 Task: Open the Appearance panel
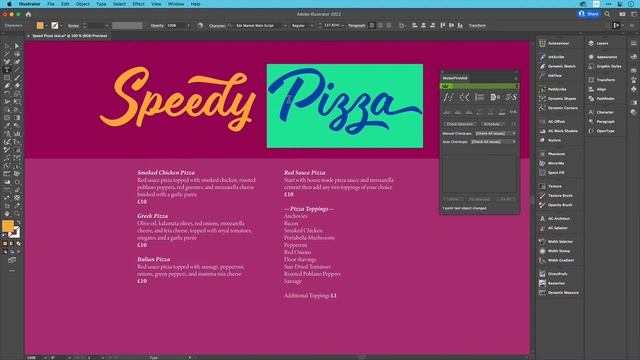pyautogui.click(x=603, y=57)
